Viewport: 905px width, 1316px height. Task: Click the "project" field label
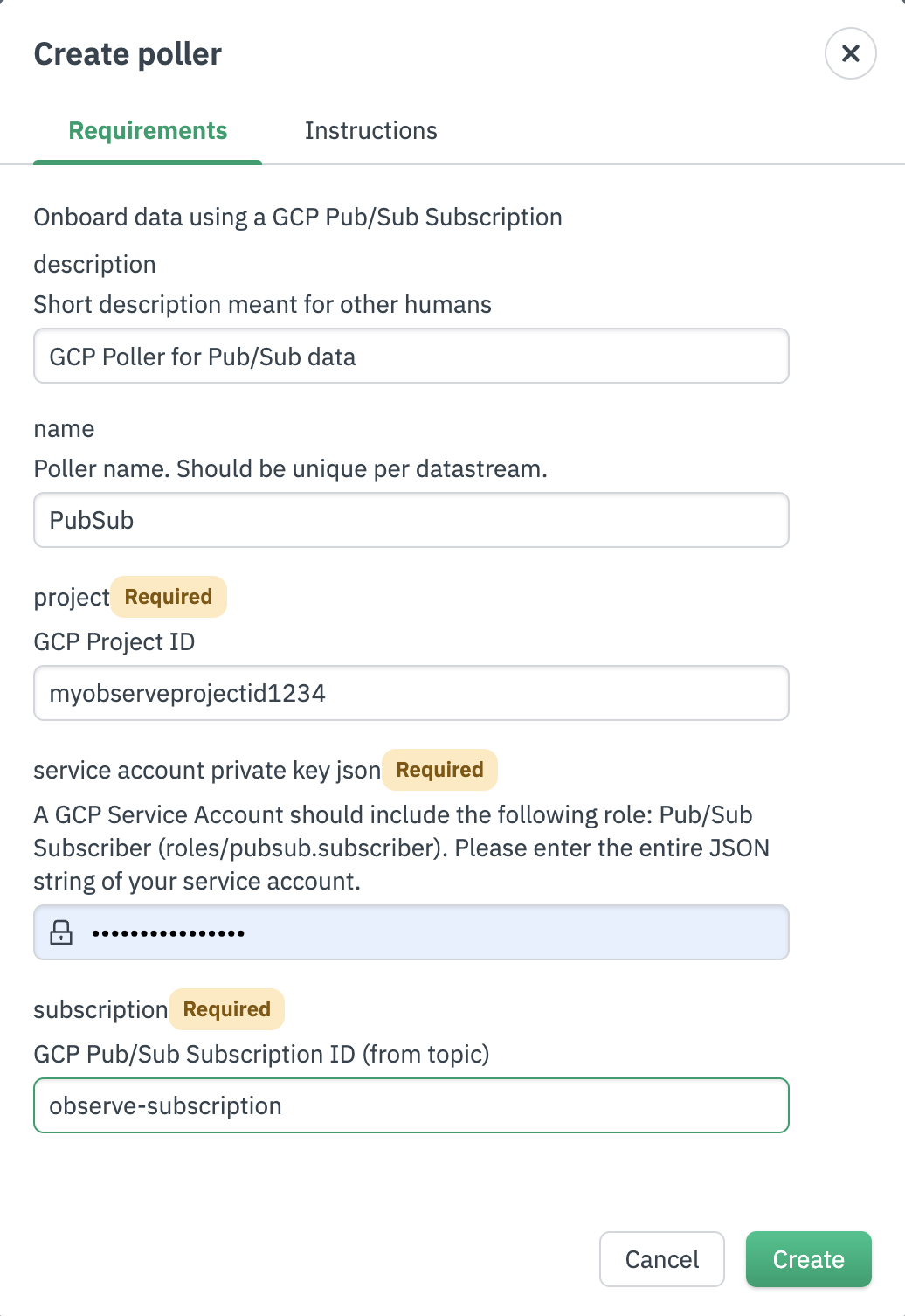coord(71,598)
